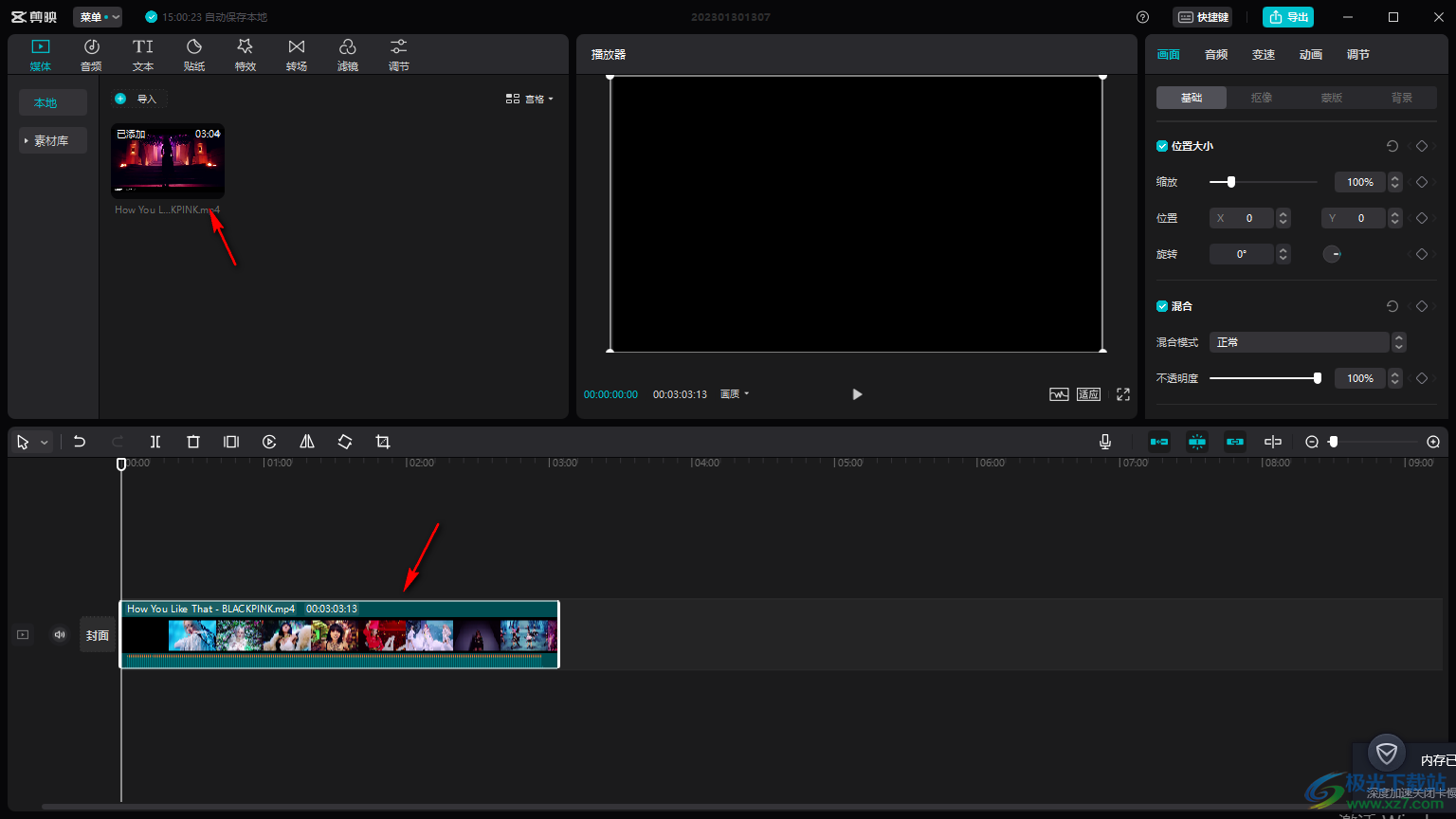Click the 快捷键 shortcuts button

(x=1203, y=17)
